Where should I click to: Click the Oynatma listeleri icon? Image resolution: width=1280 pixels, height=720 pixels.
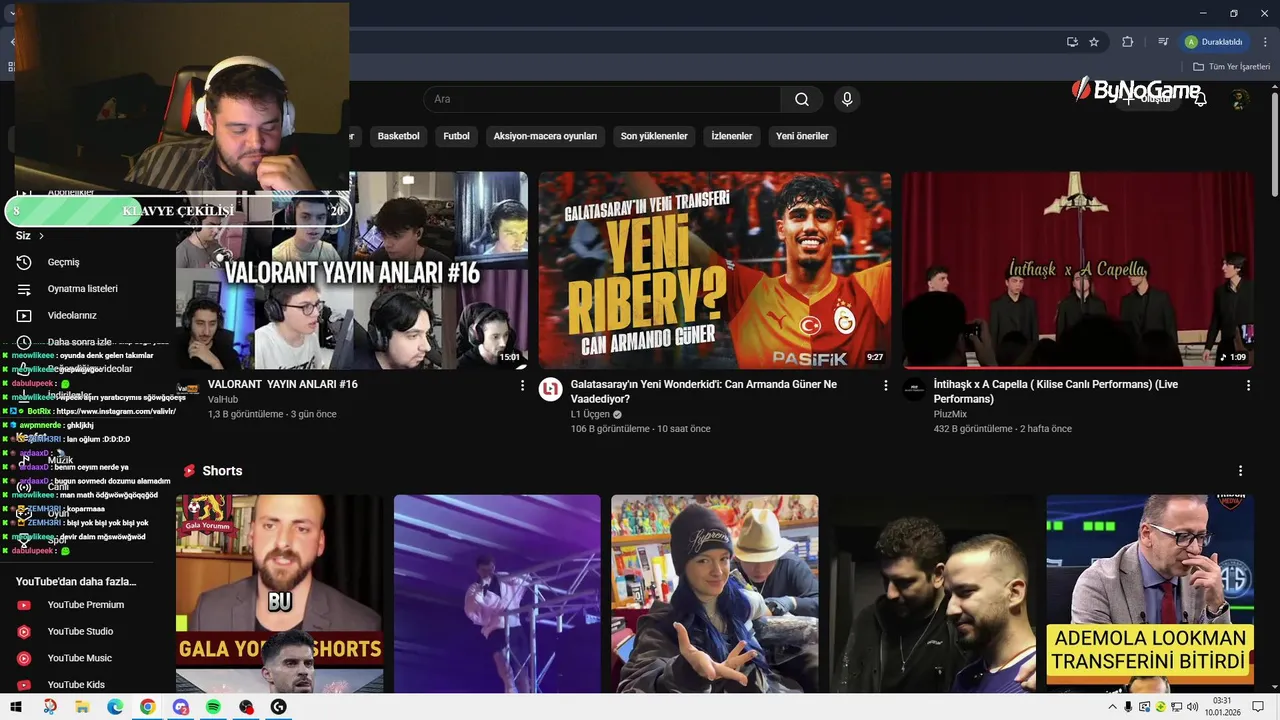click(24, 289)
